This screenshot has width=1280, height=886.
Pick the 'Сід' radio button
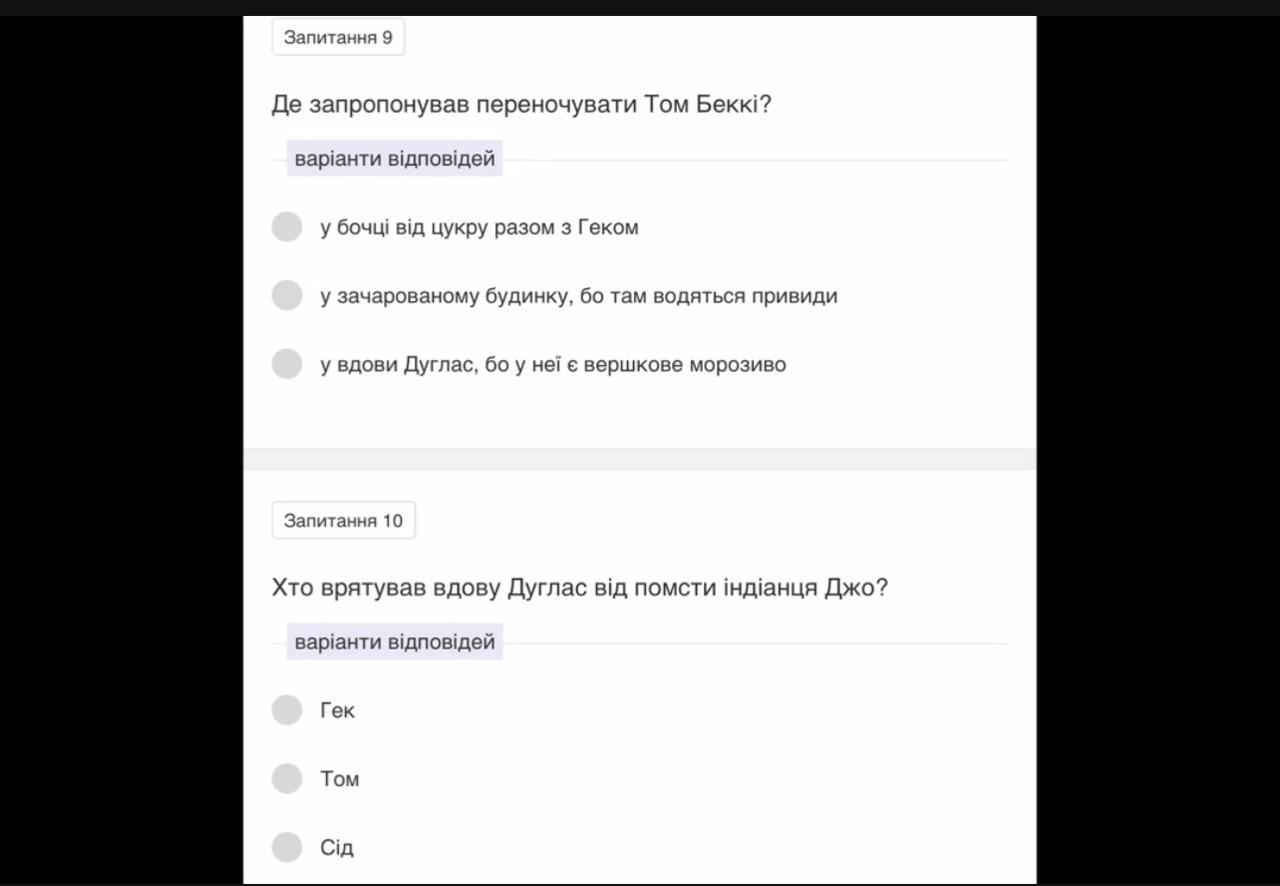click(287, 847)
